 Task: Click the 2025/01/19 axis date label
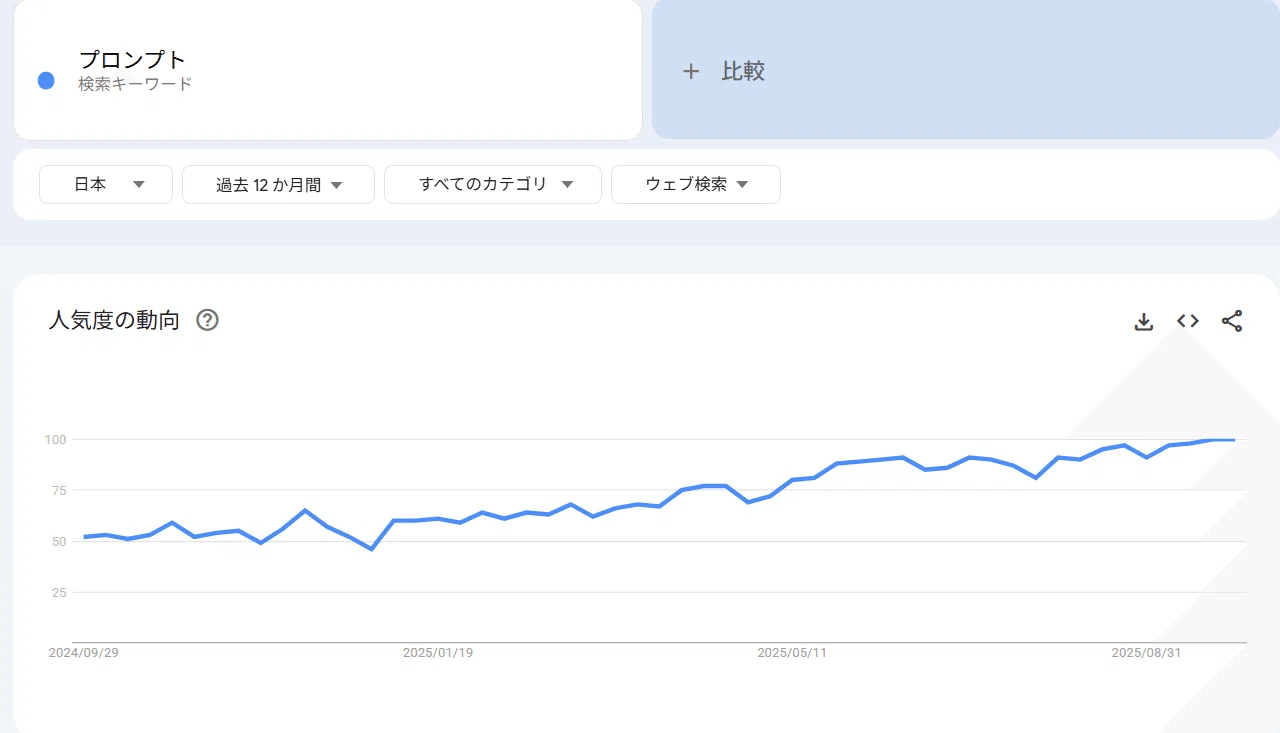pos(438,653)
